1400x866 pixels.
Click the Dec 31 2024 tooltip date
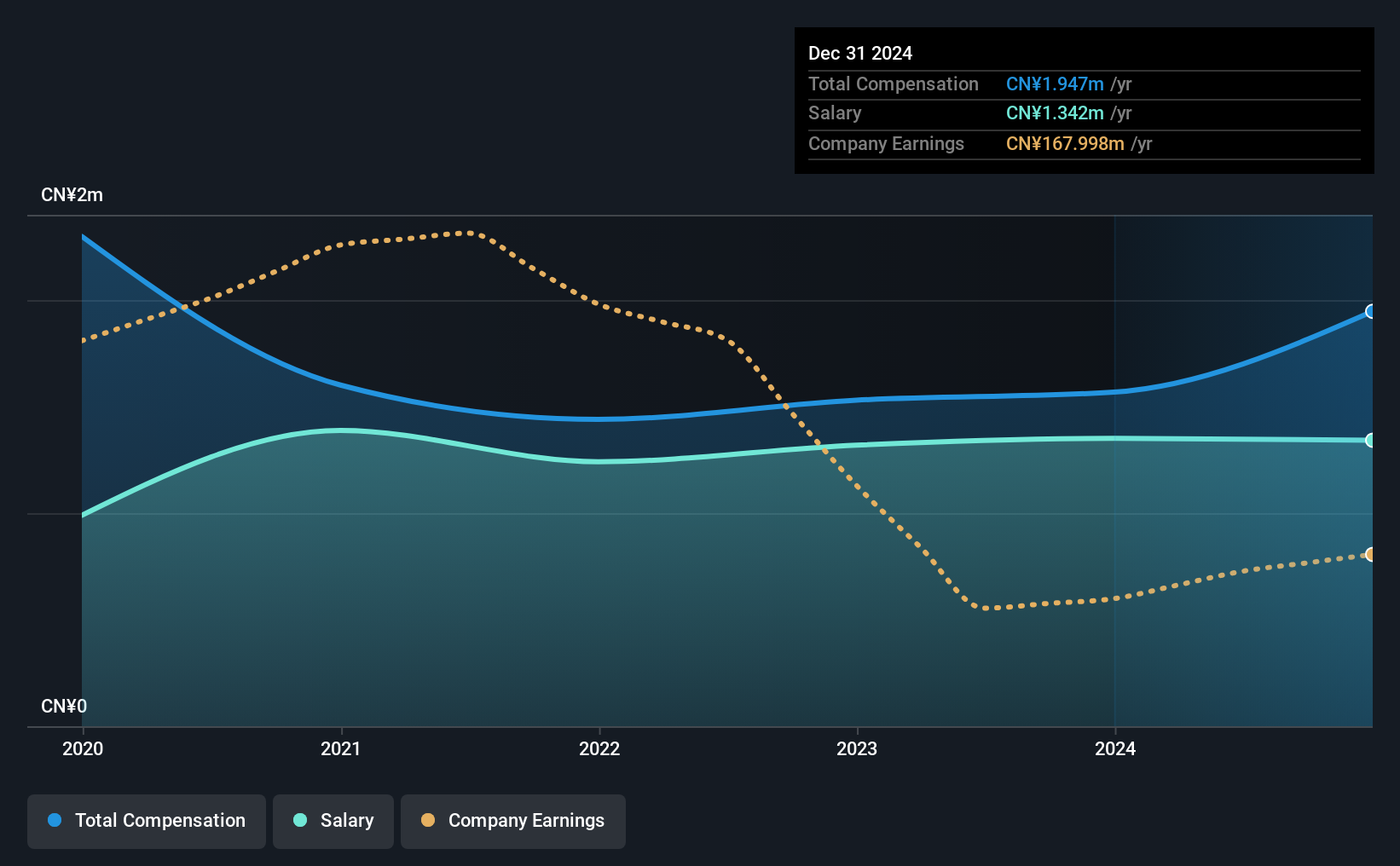click(860, 54)
